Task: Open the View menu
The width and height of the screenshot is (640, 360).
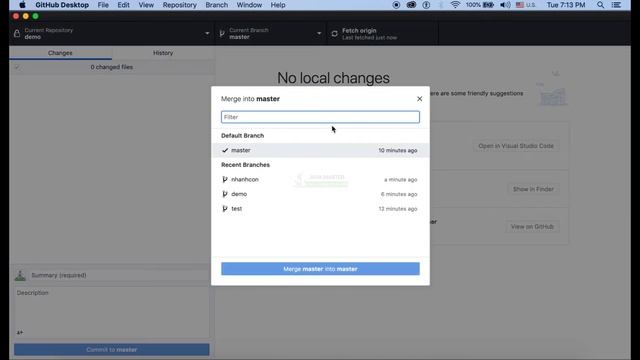Action: tap(146, 5)
